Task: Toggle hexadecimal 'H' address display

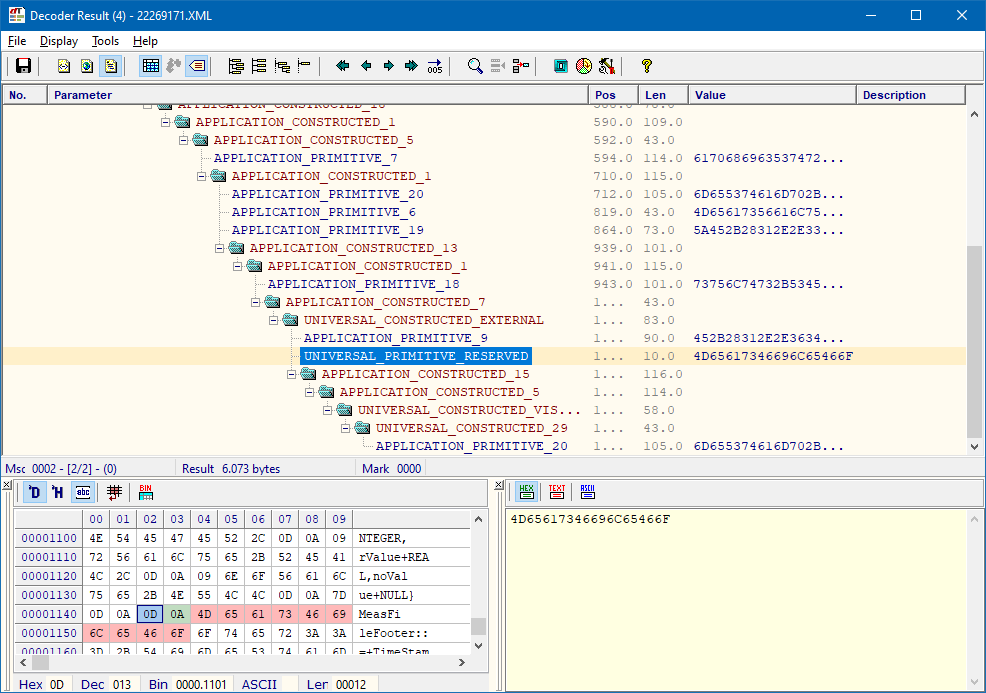Action: tap(58, 492)
